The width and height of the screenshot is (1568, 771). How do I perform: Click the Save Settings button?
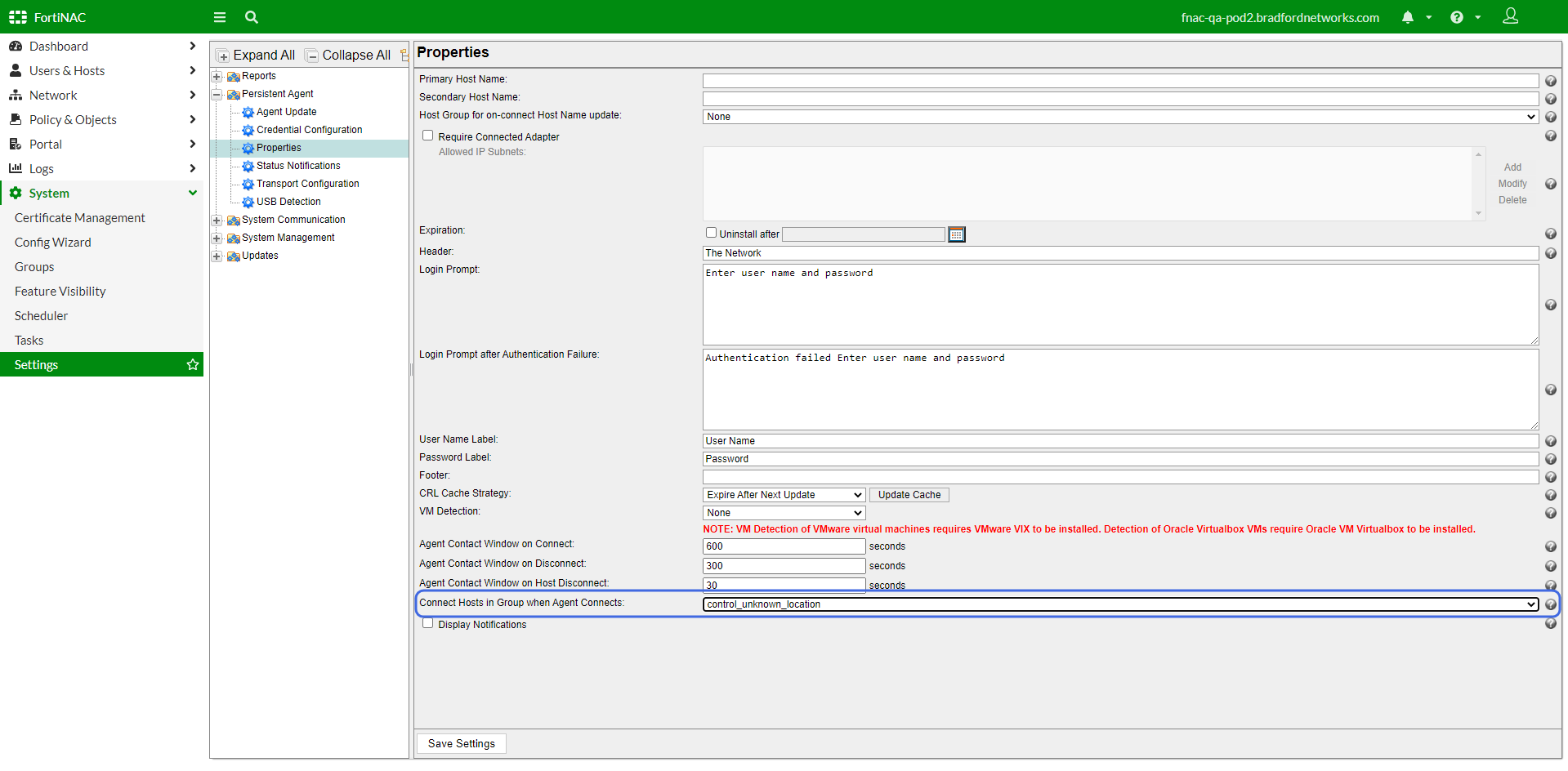[461, 743]
